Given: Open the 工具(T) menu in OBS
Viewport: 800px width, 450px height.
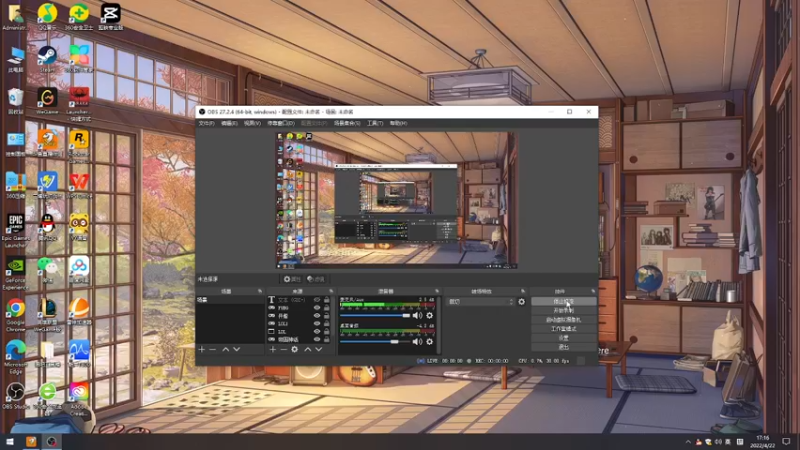Looking at the screenshot, I should click(375, 123).
